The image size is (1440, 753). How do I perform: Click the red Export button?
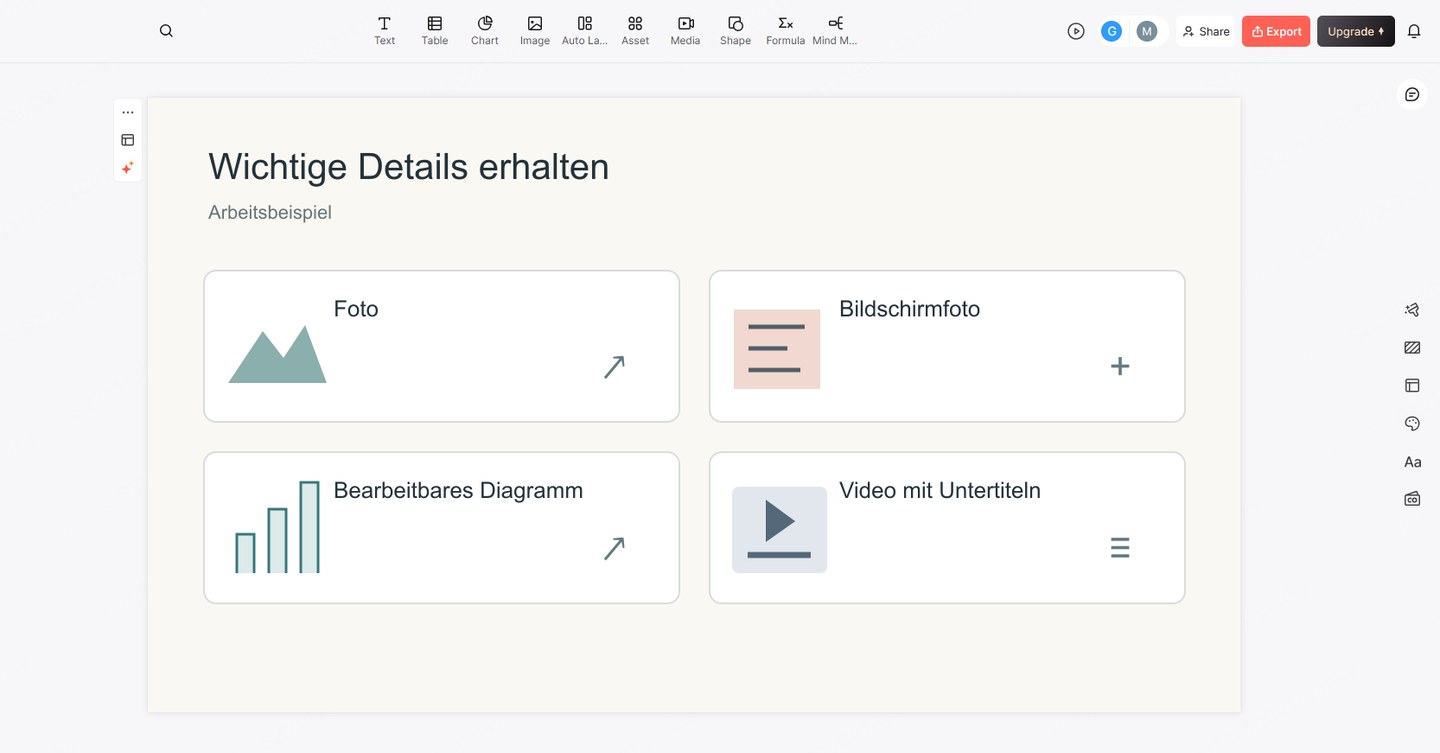click(1276, 31)
